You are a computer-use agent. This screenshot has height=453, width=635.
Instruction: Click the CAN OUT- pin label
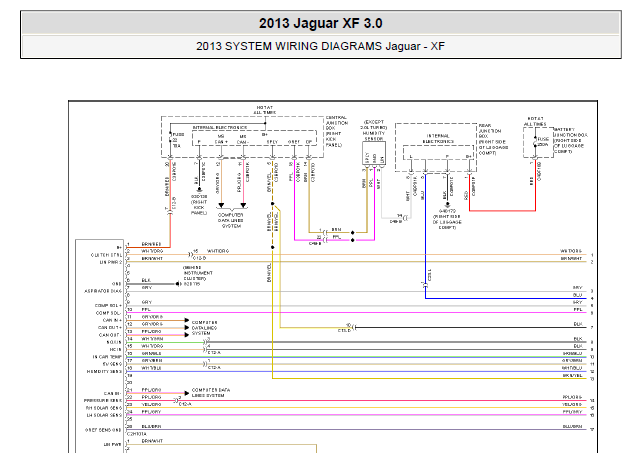(110, 335)
